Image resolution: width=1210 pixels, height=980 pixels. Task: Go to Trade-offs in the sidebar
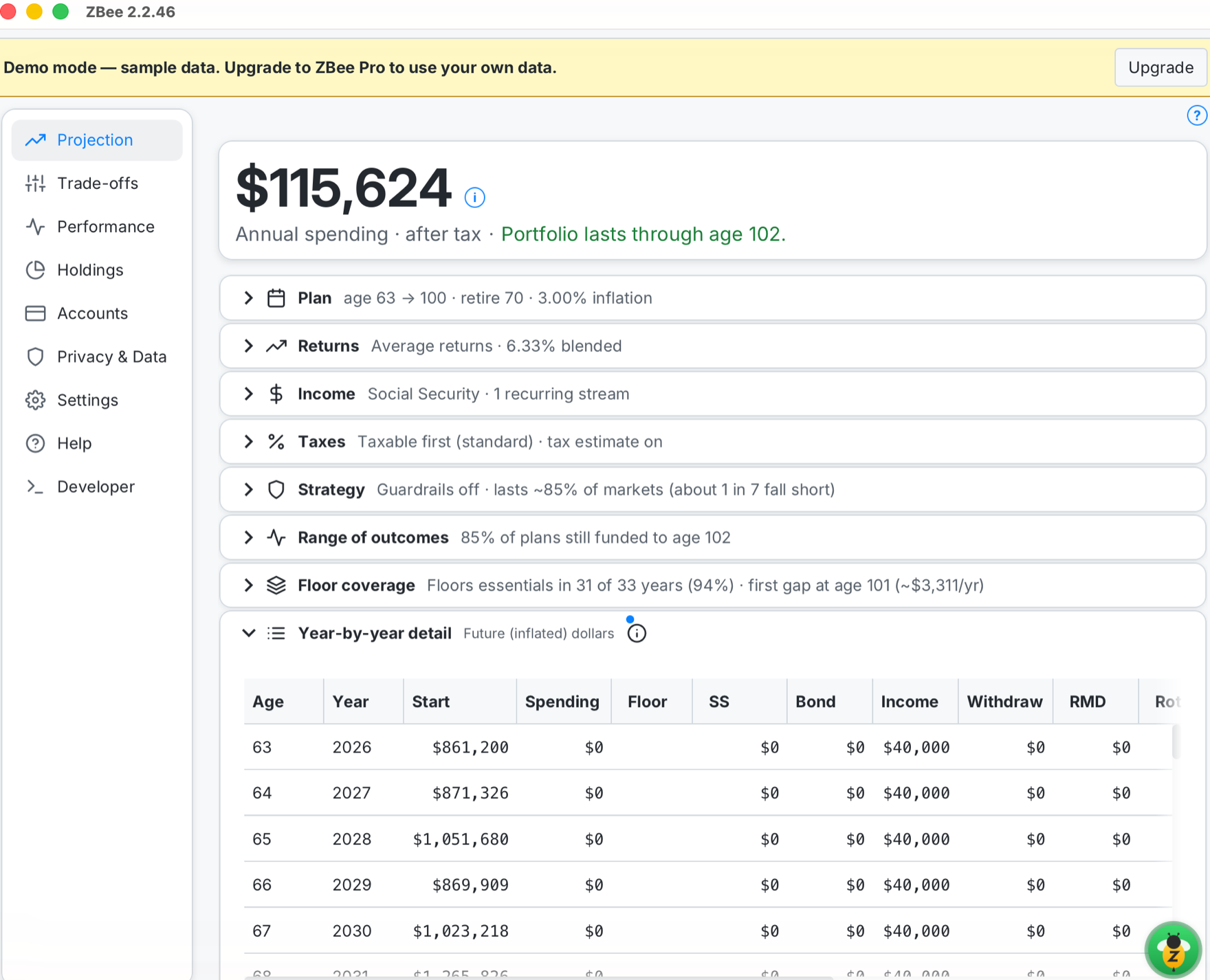tap(97, 183)
